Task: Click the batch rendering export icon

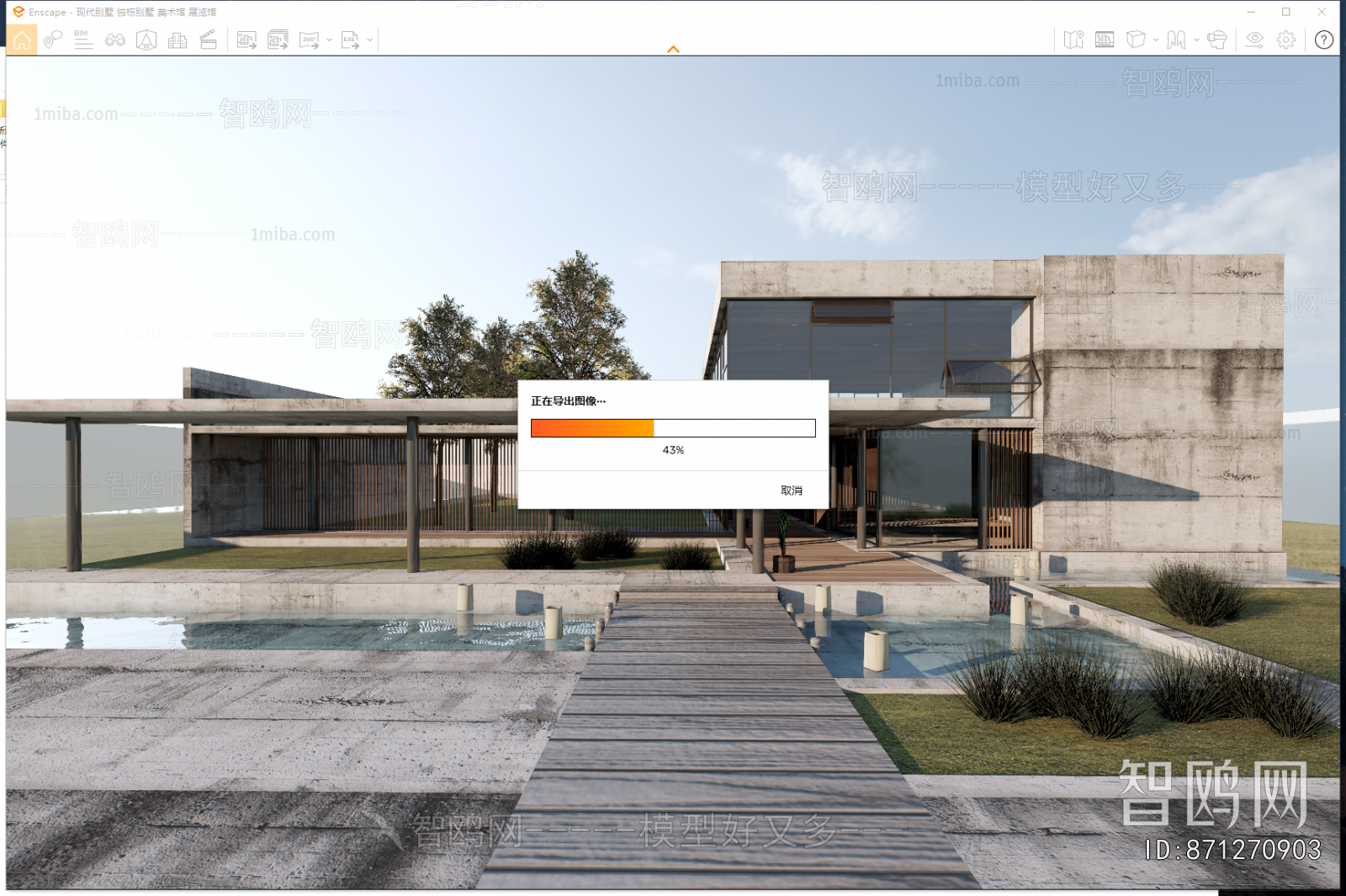Action: [277, 40]
